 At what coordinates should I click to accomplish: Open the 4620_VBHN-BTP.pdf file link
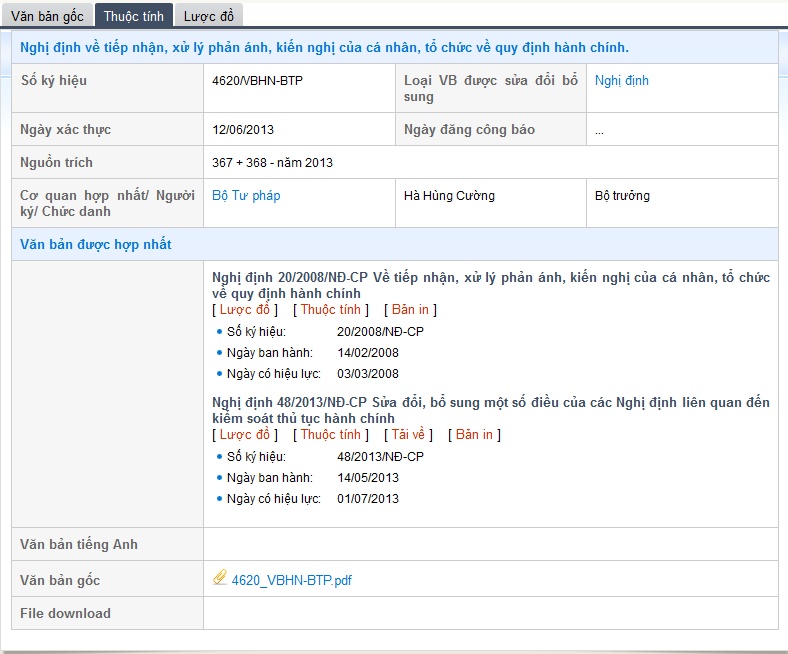(x=291, y=580)
